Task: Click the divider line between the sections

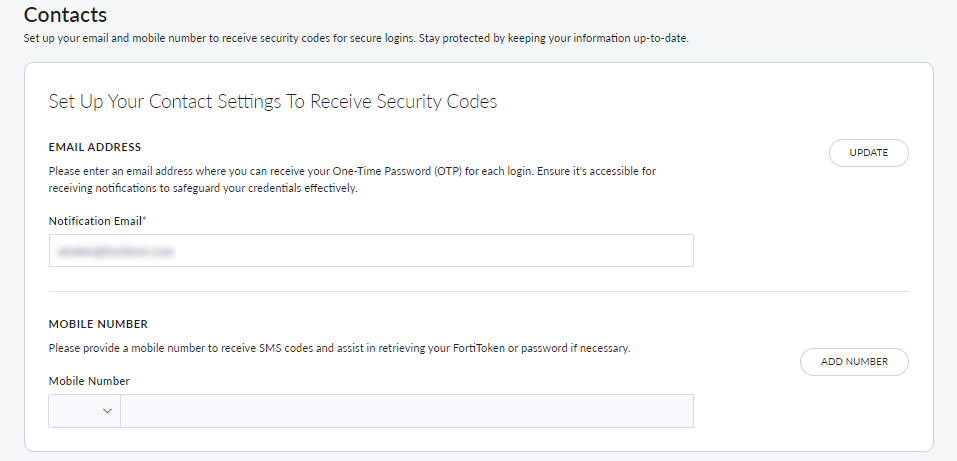Action: [x=478, y=292]
